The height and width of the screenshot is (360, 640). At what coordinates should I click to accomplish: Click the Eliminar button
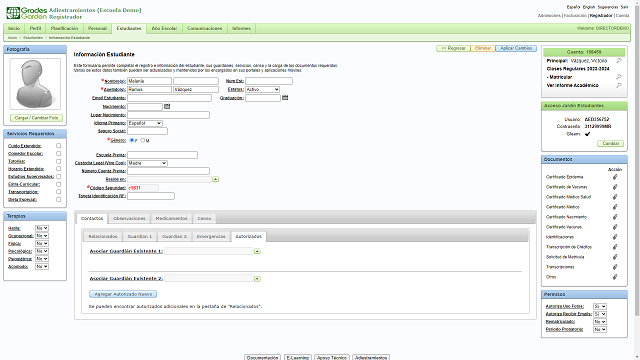click(x=483, y=48)
